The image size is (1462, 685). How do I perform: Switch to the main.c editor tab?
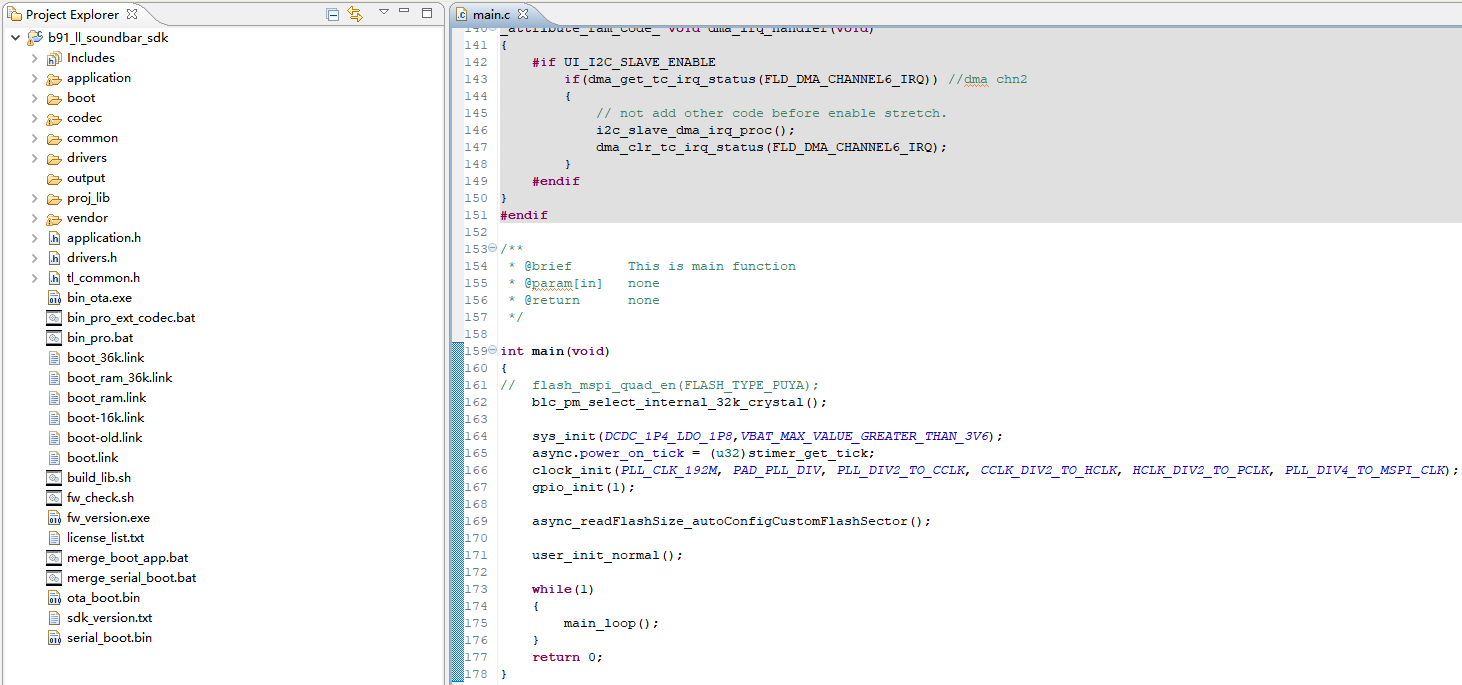pos(489,14)
